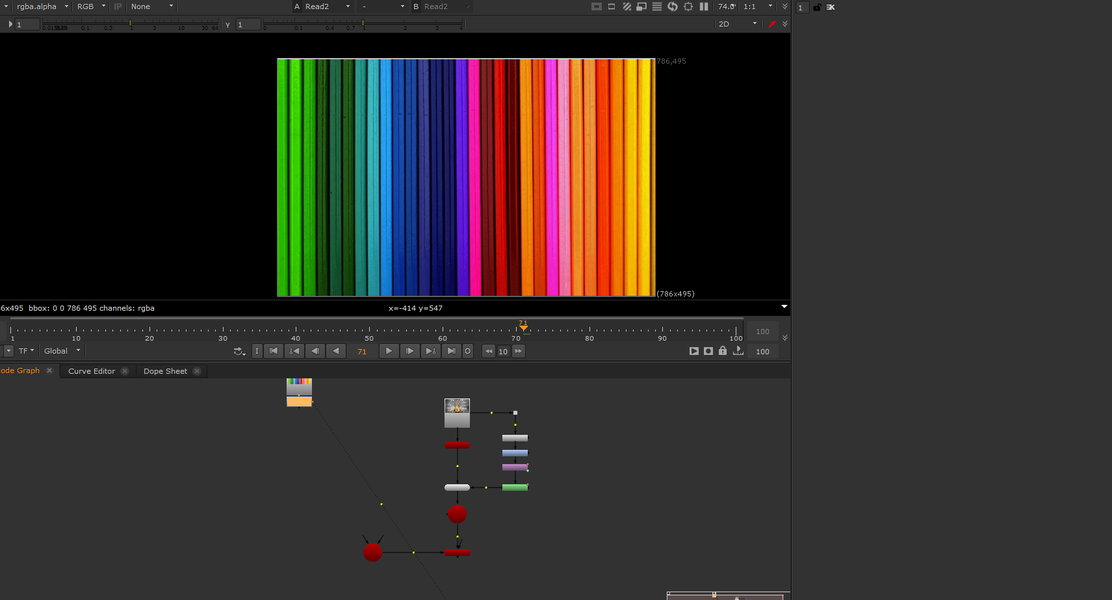Collapse second viewer toolbar double-chevron

click(784, 24)
